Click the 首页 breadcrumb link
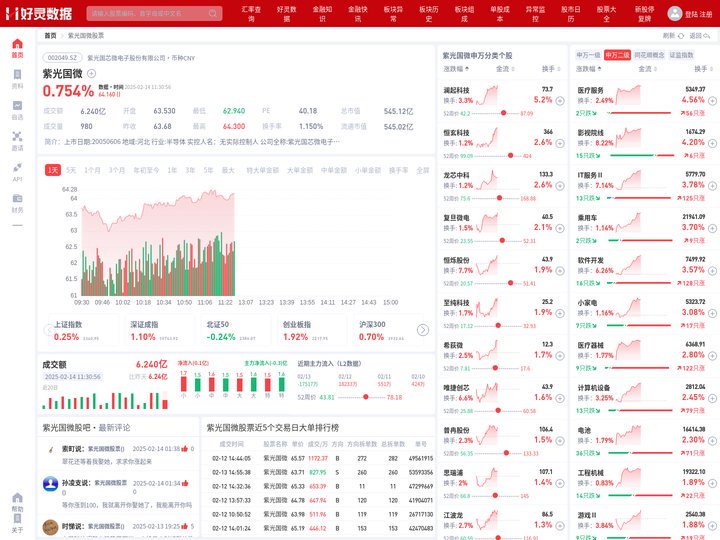This screenshot has width=720, height=540. click(x=51, y=35)
